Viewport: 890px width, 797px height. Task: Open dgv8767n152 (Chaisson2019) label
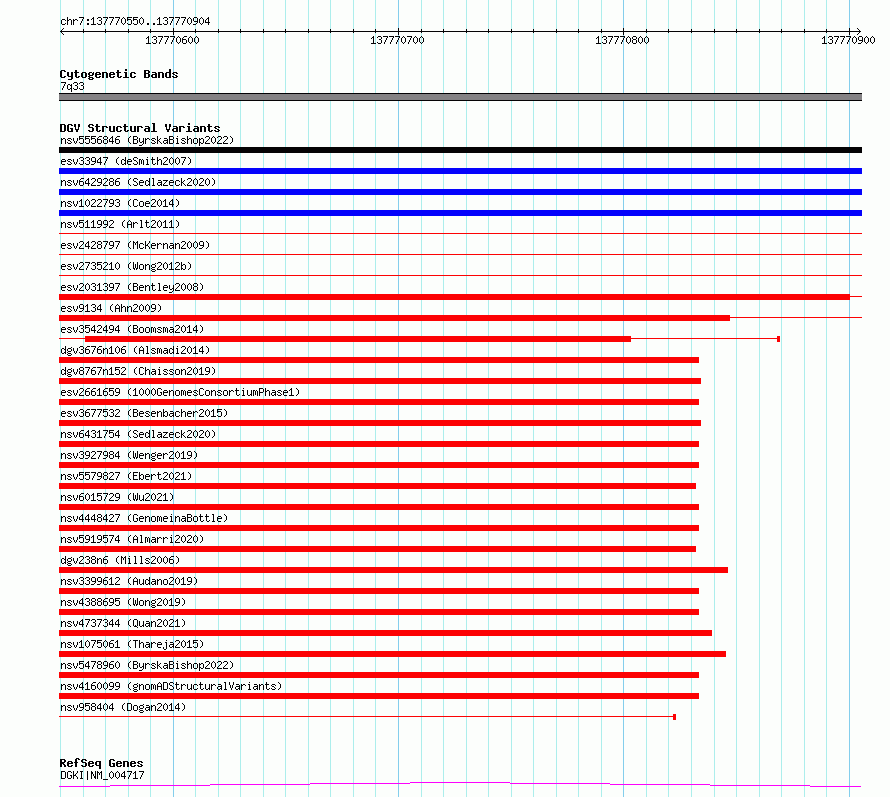pos(138,371)
